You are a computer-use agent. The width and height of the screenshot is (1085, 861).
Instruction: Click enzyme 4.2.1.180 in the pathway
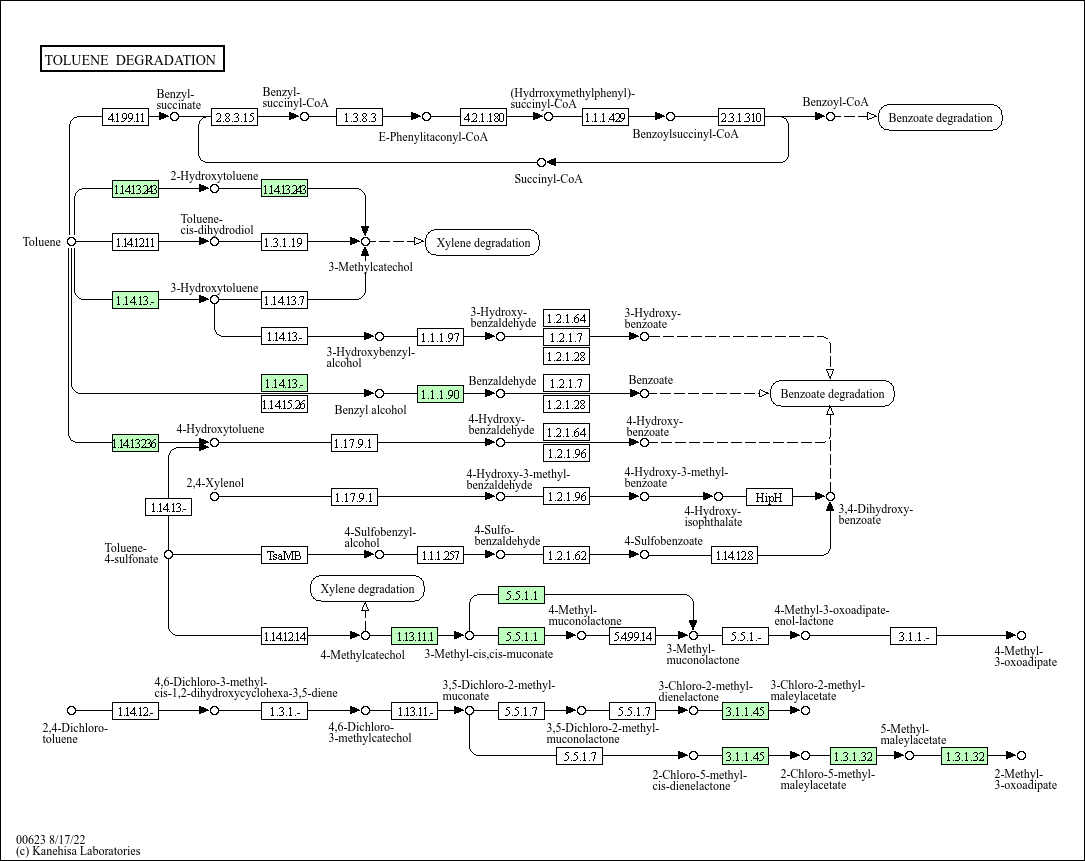coord(483,117)
